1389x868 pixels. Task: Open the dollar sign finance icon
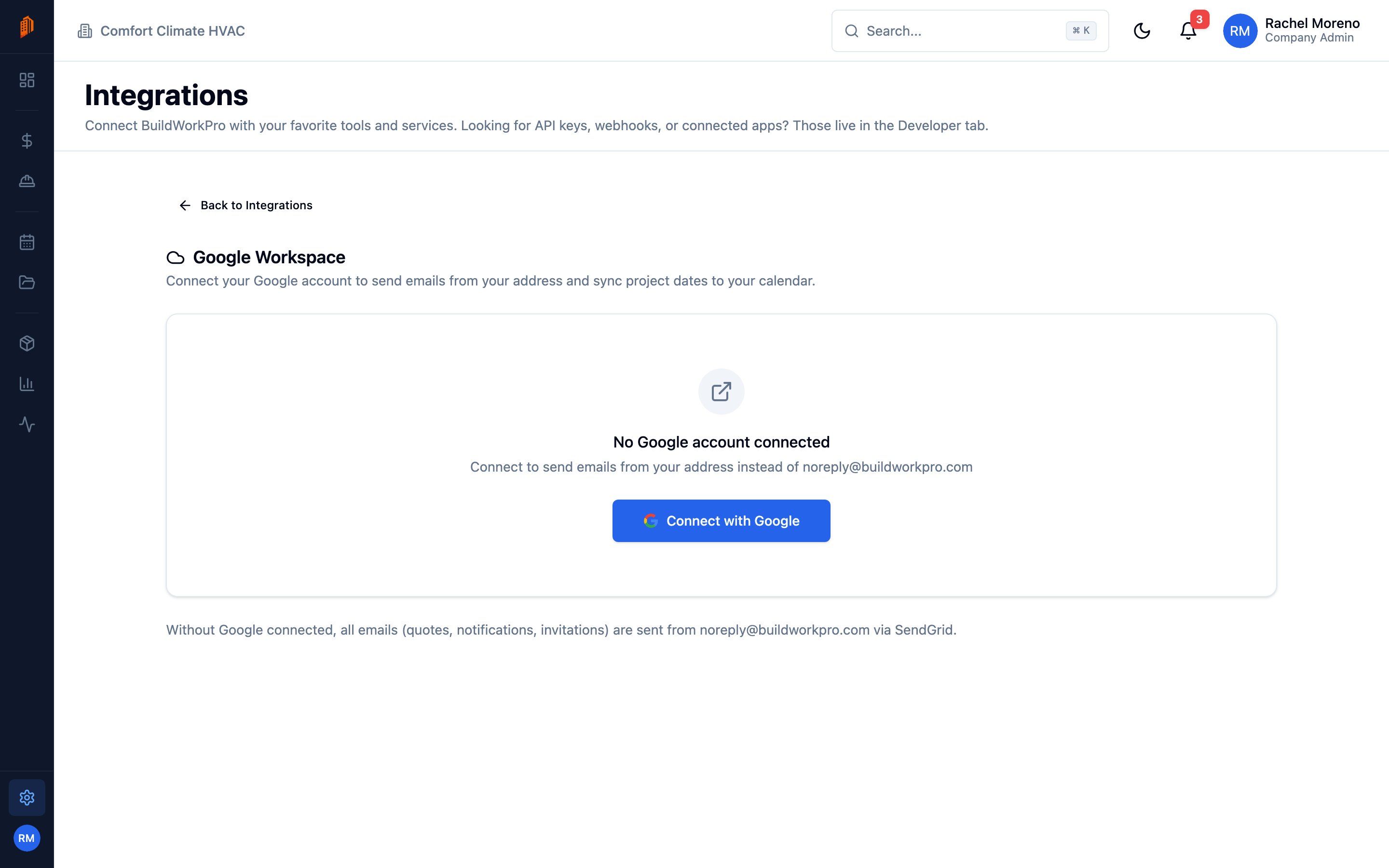click(x=27, y=141)
